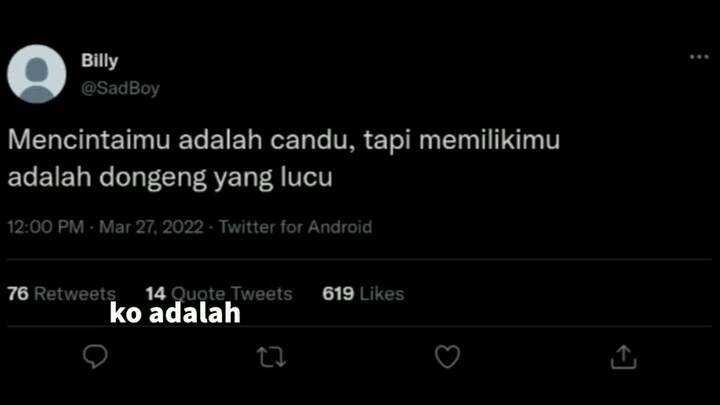Click the word 'Mencintaimu' in the tweet
The image size is (720, 405).
click(x=89, y=140)
